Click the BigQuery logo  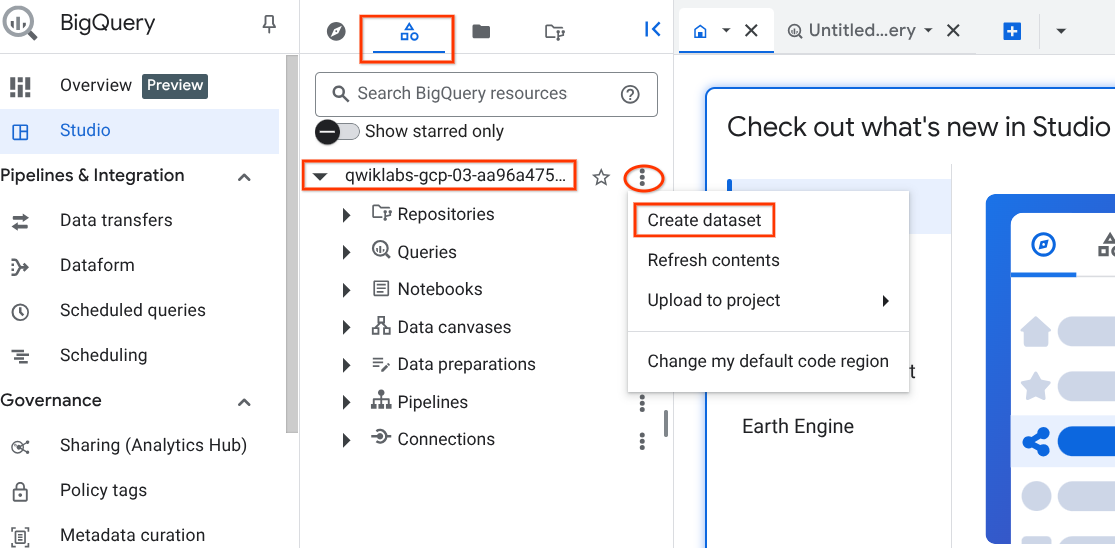pyautogui.click(x=20, y=24)
